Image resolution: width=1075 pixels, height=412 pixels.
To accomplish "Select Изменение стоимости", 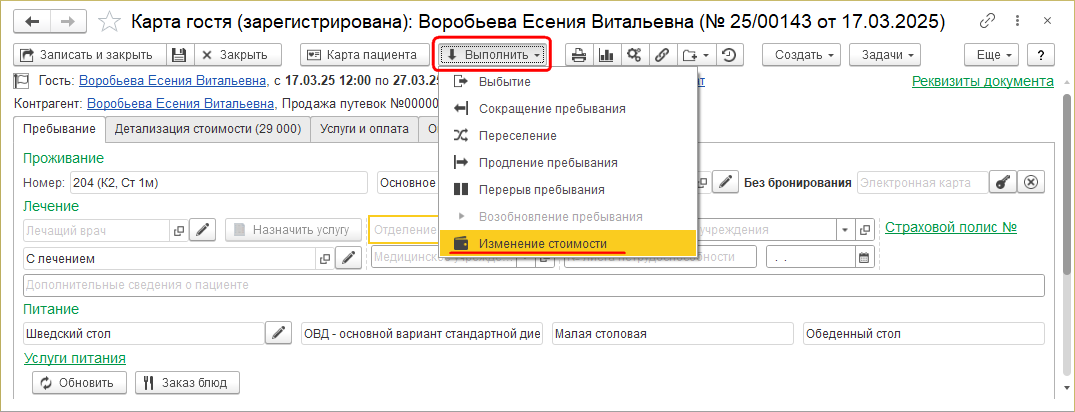I will point(568,243).
